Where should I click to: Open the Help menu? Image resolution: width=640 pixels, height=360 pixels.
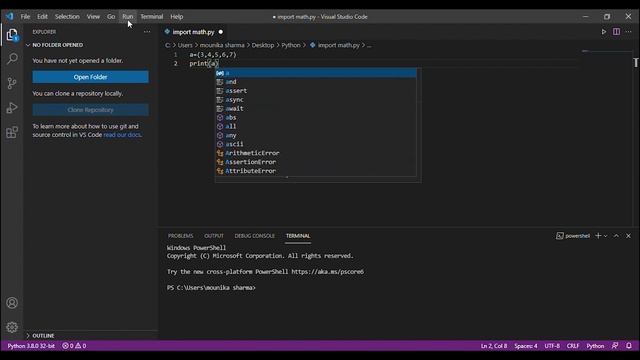177,17
